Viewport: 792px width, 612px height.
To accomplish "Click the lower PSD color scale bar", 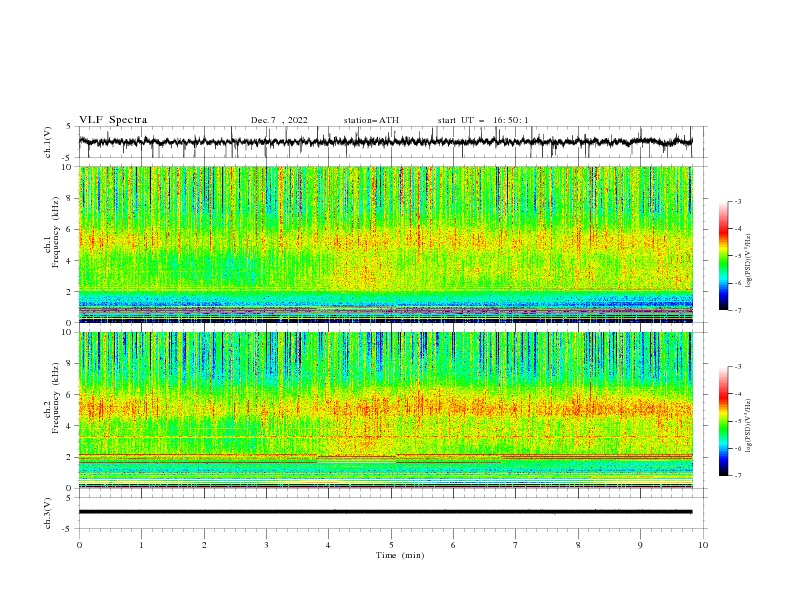I will 723,421.
